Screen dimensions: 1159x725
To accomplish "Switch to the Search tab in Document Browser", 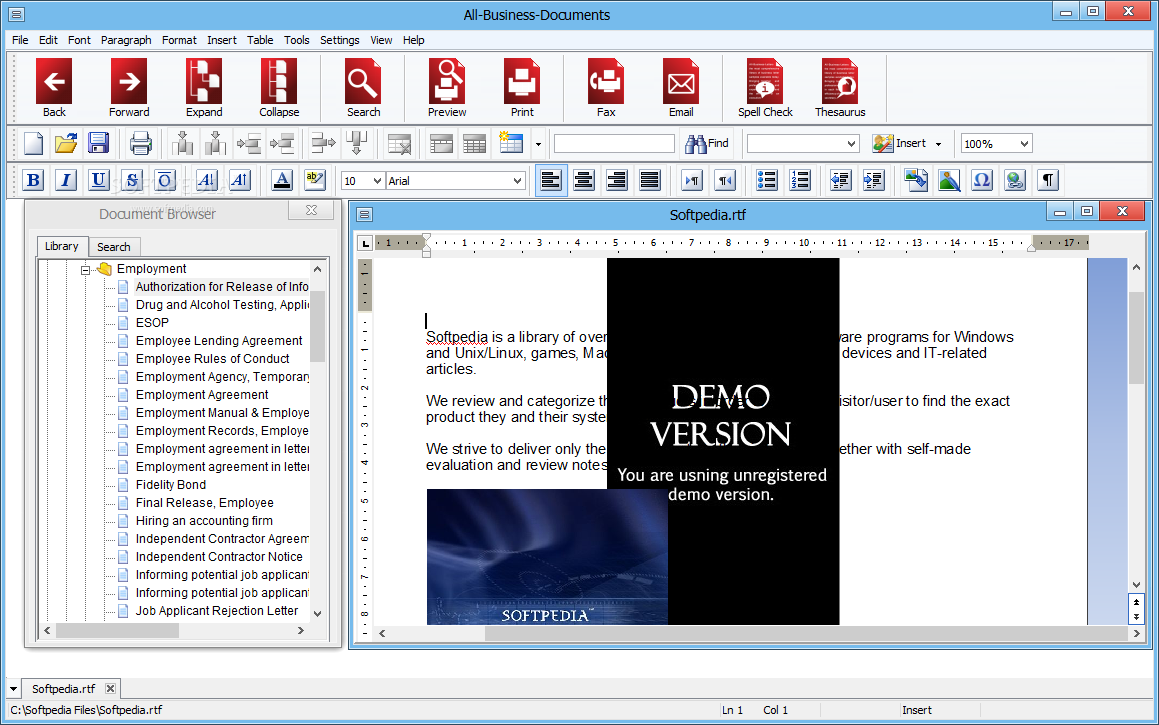I will pyautogui.click(x=114, y=247).
